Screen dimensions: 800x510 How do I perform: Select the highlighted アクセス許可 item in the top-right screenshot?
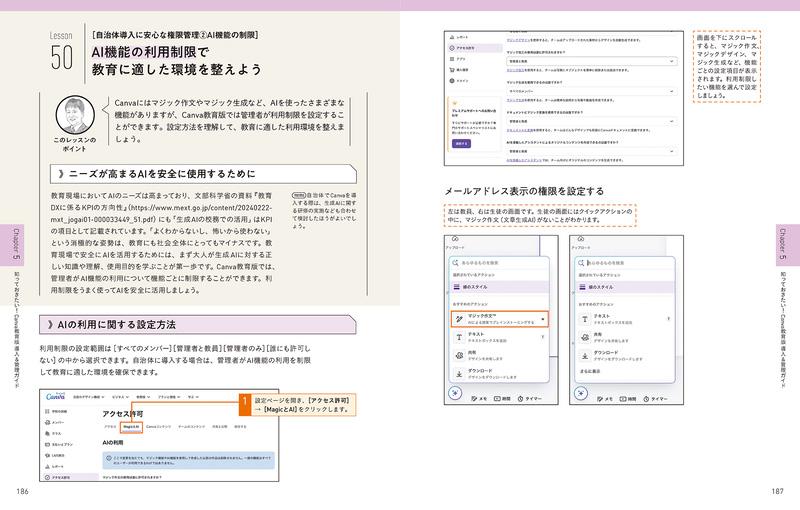click(475, 48)
